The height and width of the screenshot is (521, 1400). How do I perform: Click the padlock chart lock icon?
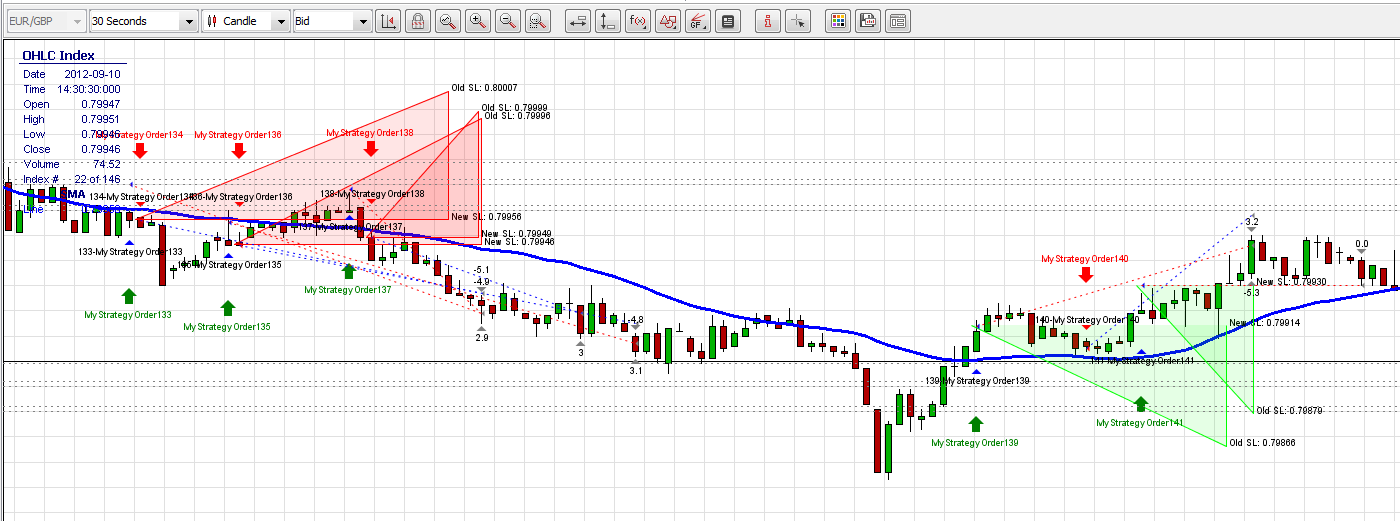(x=418, y=20)
